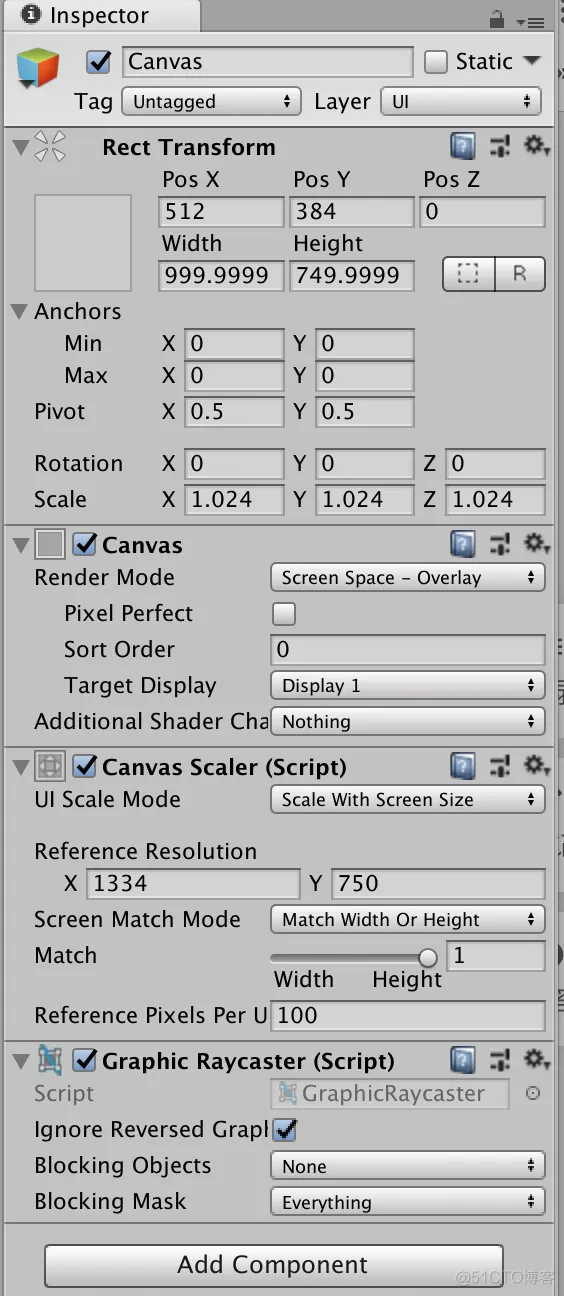This screenshot has width=564, height=1296.
Task: Open Graphic Raycaster gear settings menu
Action: pyautogui.click(x=537, y=1061)
